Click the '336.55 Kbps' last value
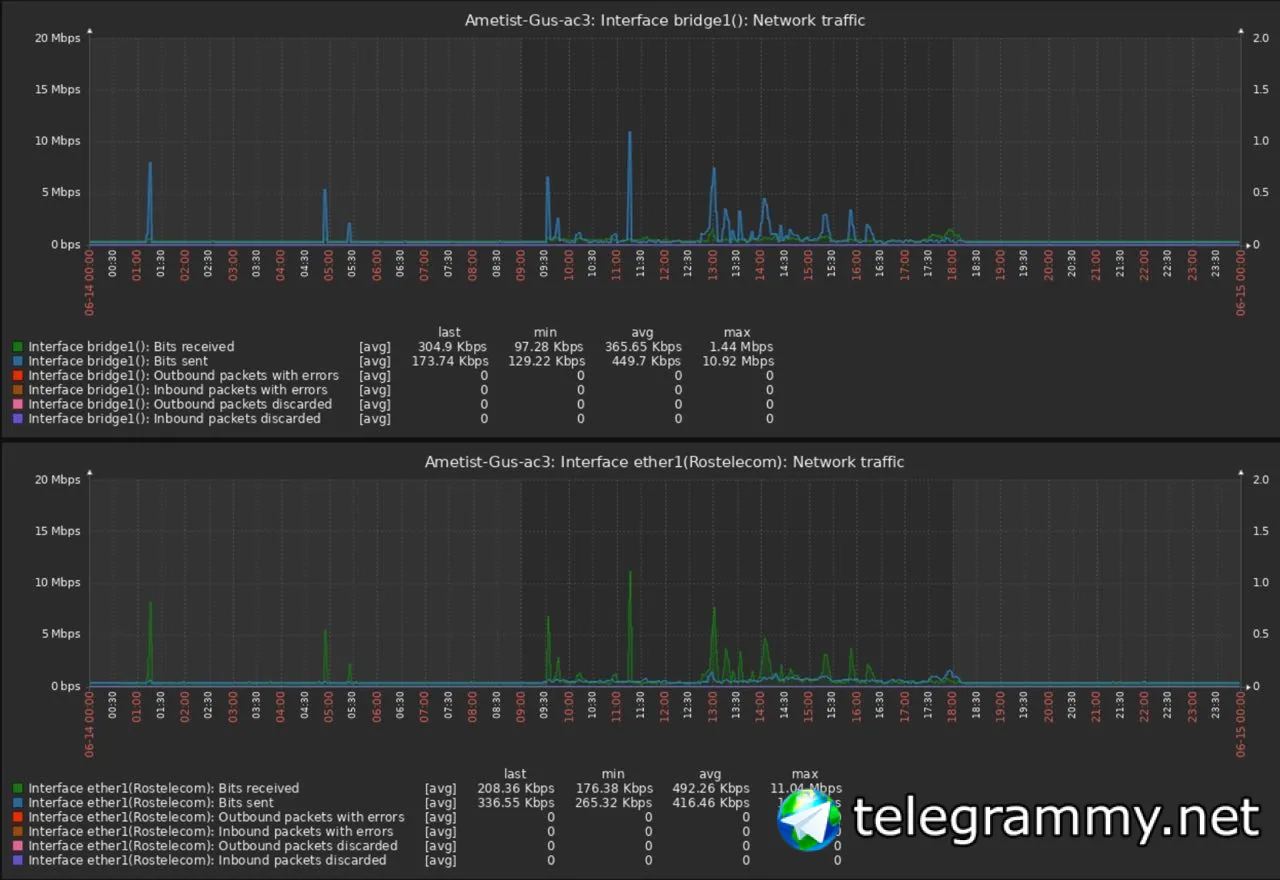Screen dimensions: 1280x880 click(x=516, y=803)
